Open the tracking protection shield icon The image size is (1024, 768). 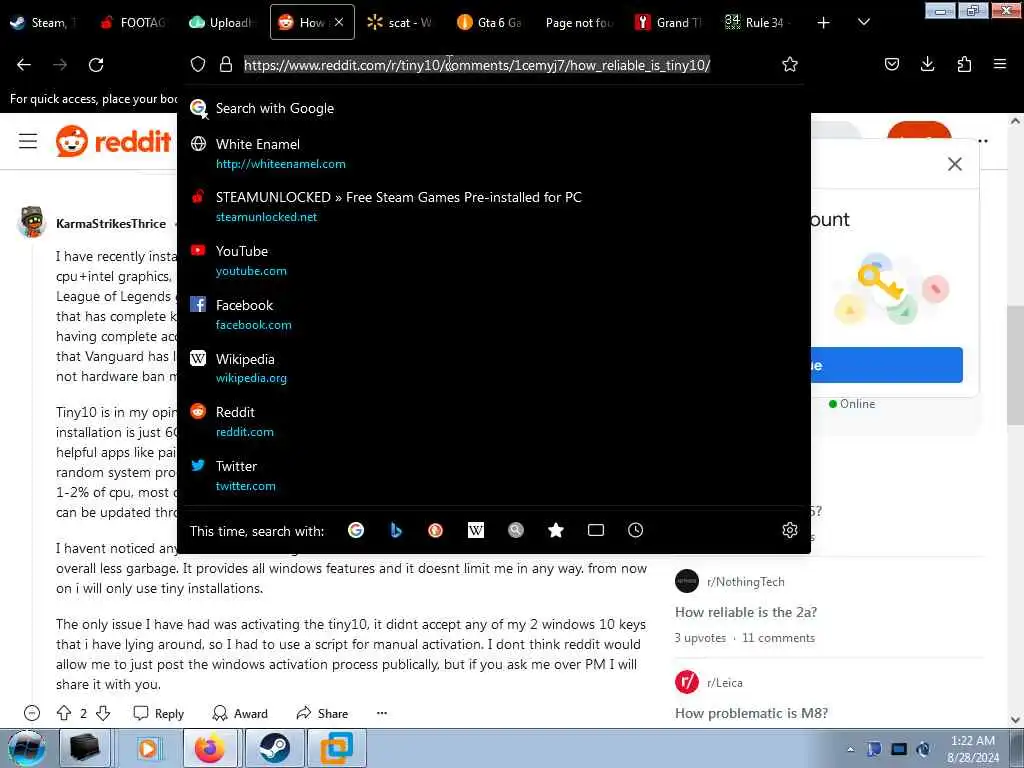pos(198,64)
